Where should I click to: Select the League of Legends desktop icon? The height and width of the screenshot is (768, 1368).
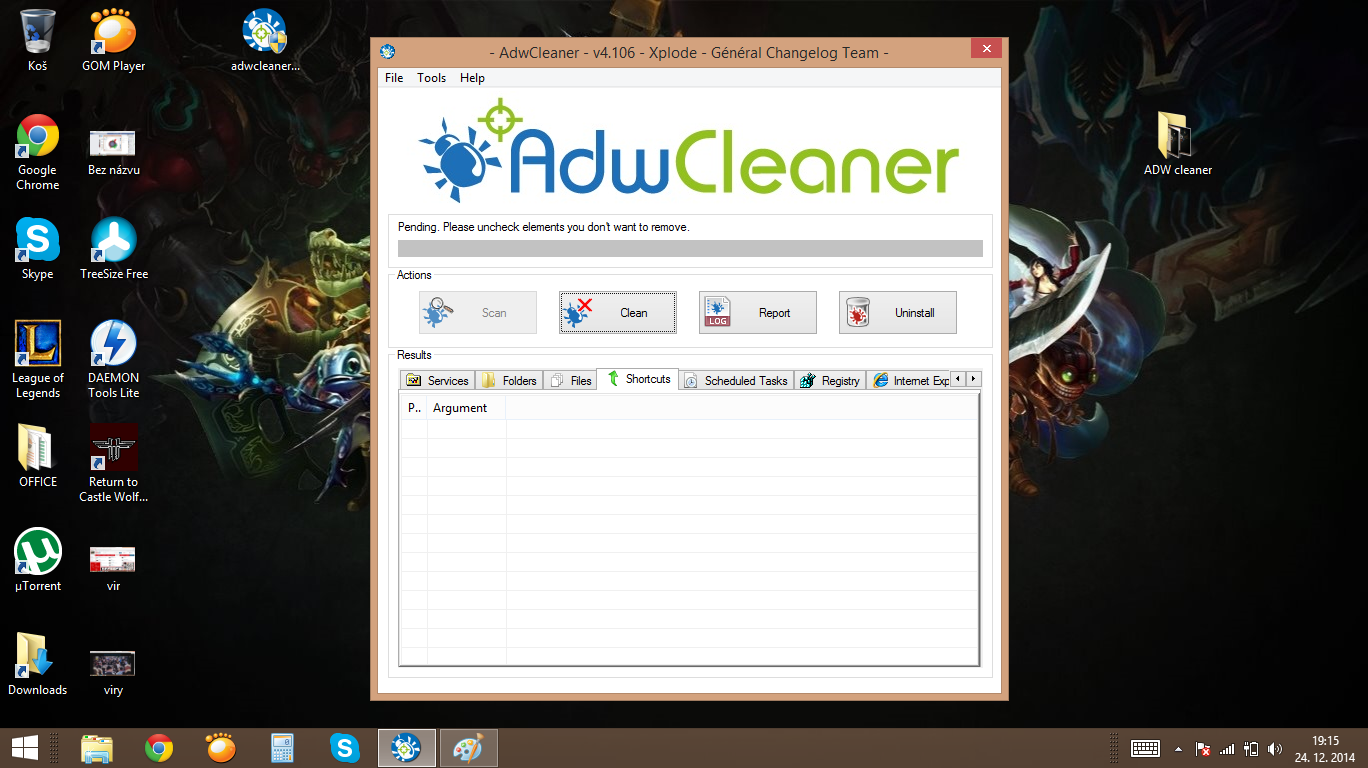pyautogui.click(x=38, y=360)
